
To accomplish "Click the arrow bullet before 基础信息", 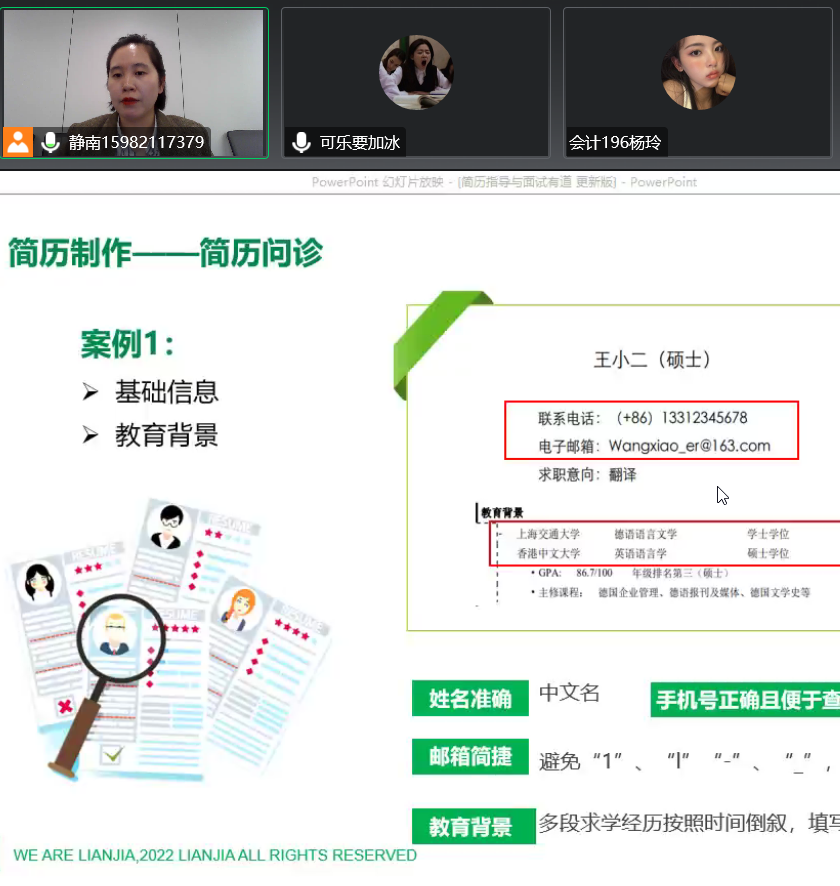I will pyautogui.click(x=91, y=392).
